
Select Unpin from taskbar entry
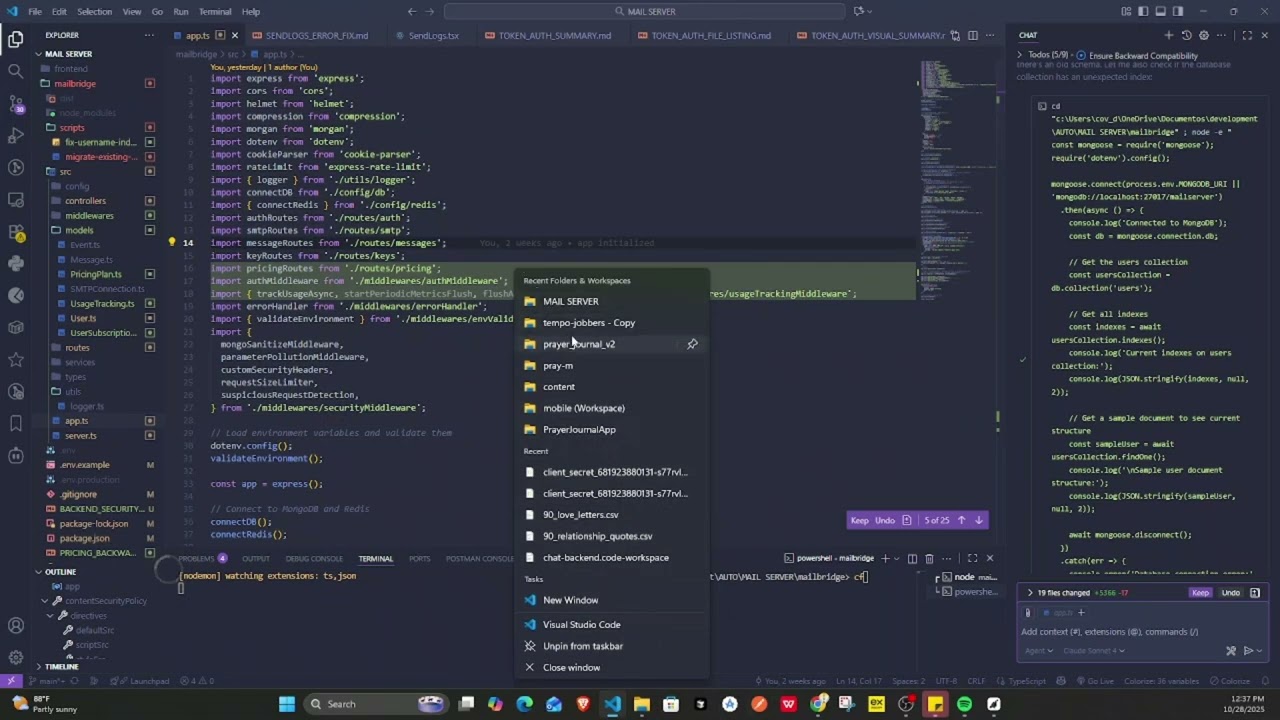pyautogui.click(x=582, y=646)
